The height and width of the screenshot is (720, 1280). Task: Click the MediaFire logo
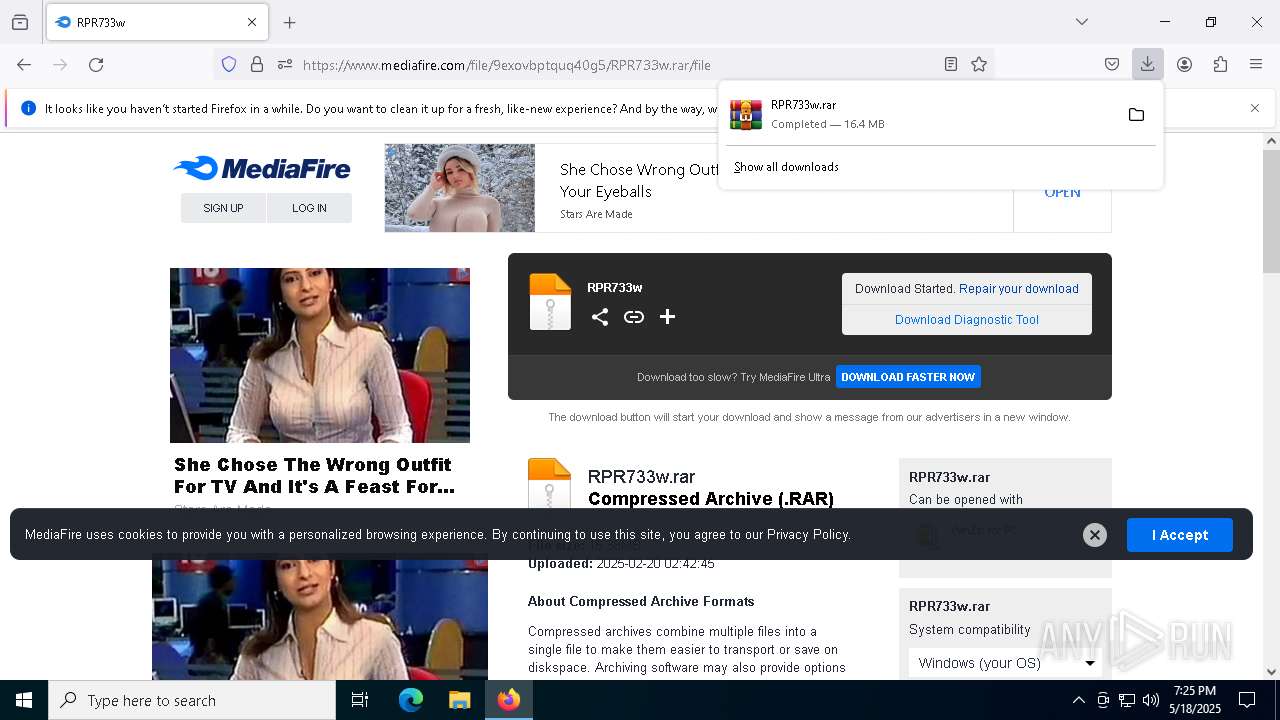coord(262,168)
